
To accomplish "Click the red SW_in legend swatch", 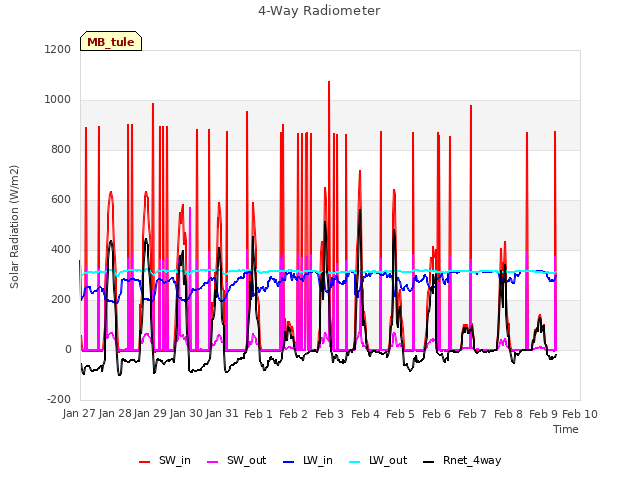I will point(144,462).
